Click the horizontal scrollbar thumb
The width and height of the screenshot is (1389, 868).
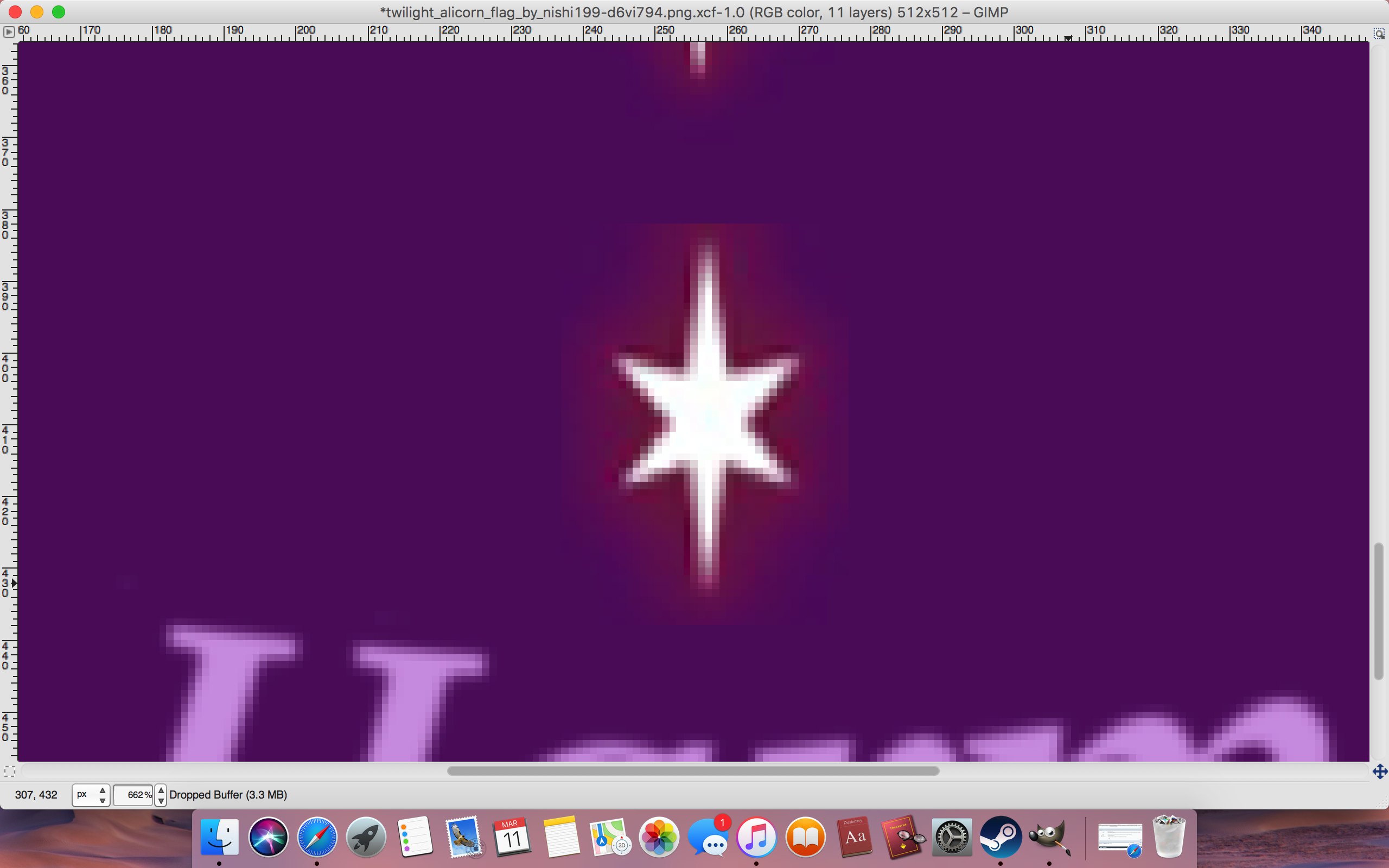click(x=693, y=770)
